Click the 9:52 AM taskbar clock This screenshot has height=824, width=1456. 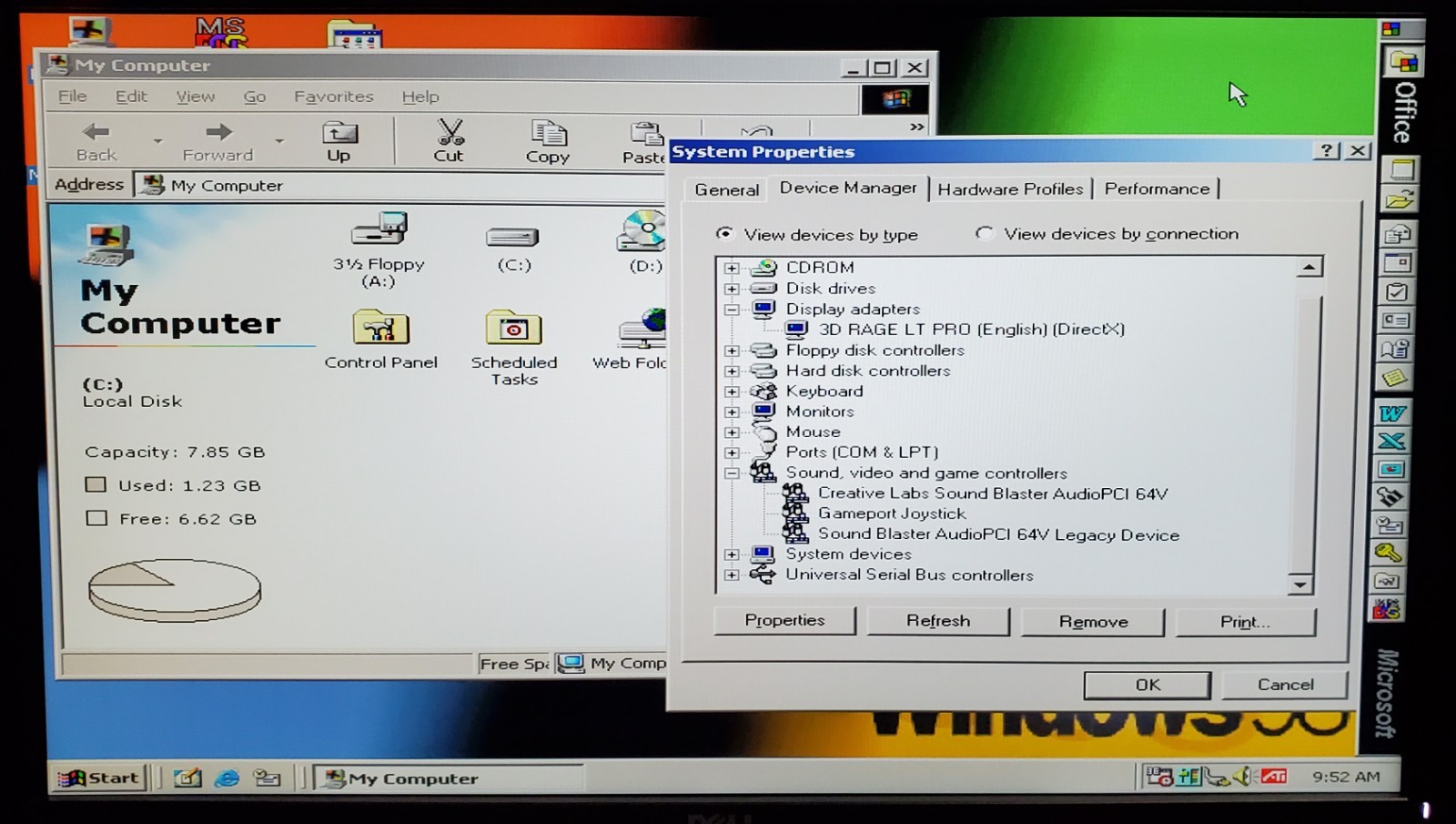(1346, 777)
